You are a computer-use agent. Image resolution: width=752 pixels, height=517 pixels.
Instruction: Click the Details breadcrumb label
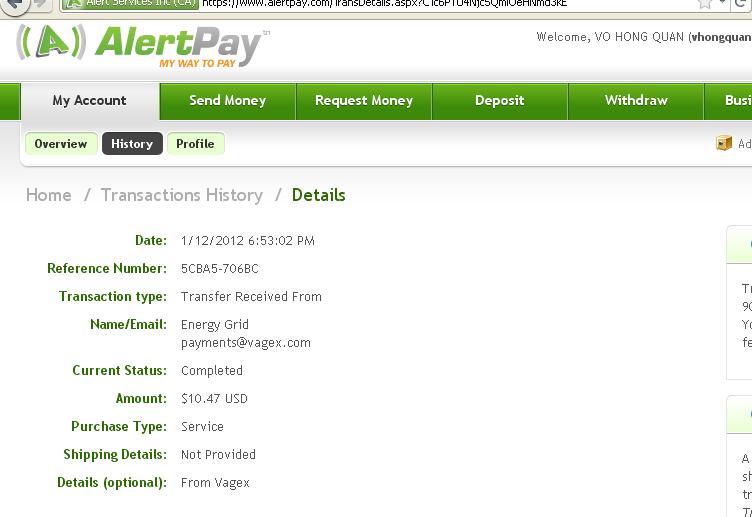(x=318, y=195)
